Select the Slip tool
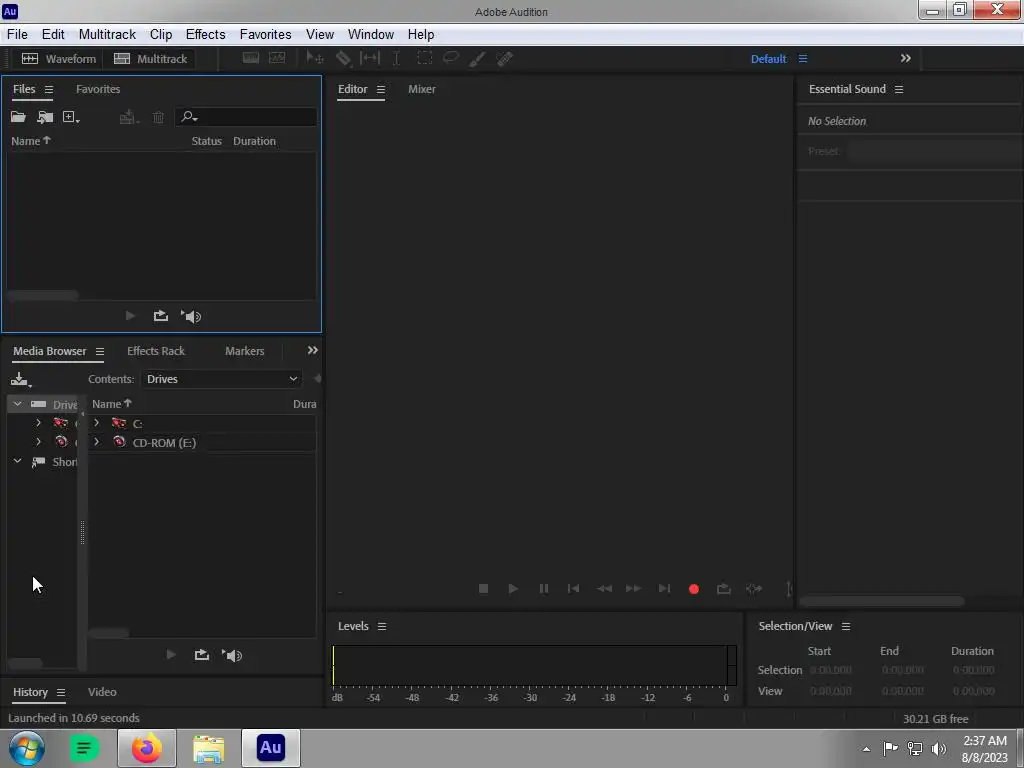The height and width of the screenshot is (768, 1024). (x=370, y=58)
